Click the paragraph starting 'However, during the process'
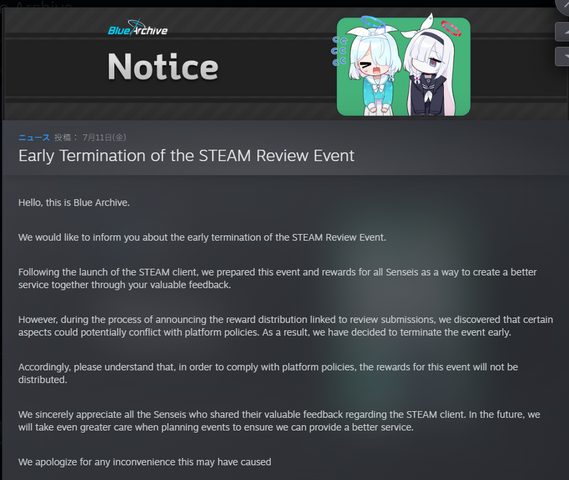The image size is (569, 480). coord(286,326)
